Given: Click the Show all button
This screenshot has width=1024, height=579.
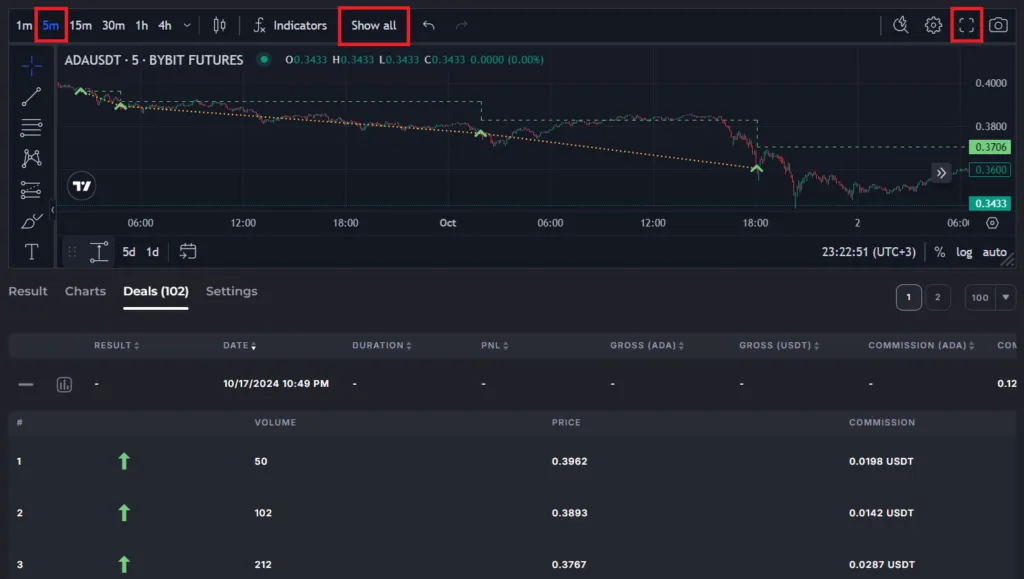Looking at the screenshot, I should pyautogui.click(x=374, y=26).
